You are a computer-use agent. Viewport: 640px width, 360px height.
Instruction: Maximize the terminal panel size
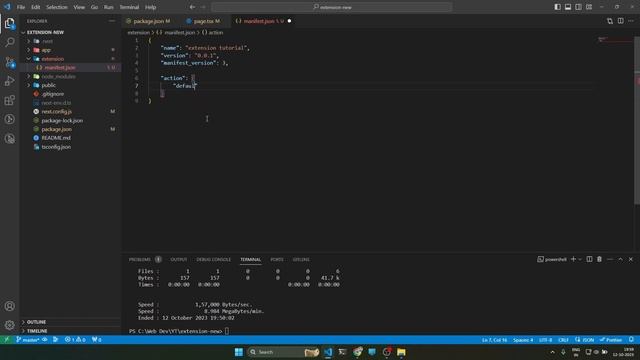[x=620, y=259]
